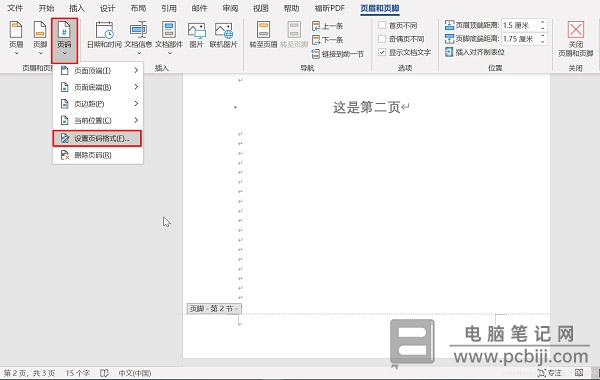Select the 页眉和页脚 ribbon tab
The image size is (600, 380).
pos(380,8)
